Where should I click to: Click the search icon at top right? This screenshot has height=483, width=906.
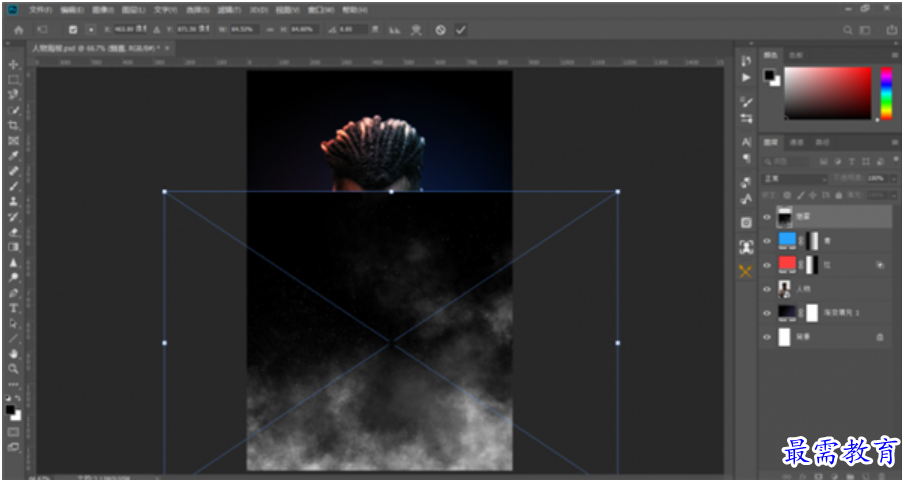[848, 30]
